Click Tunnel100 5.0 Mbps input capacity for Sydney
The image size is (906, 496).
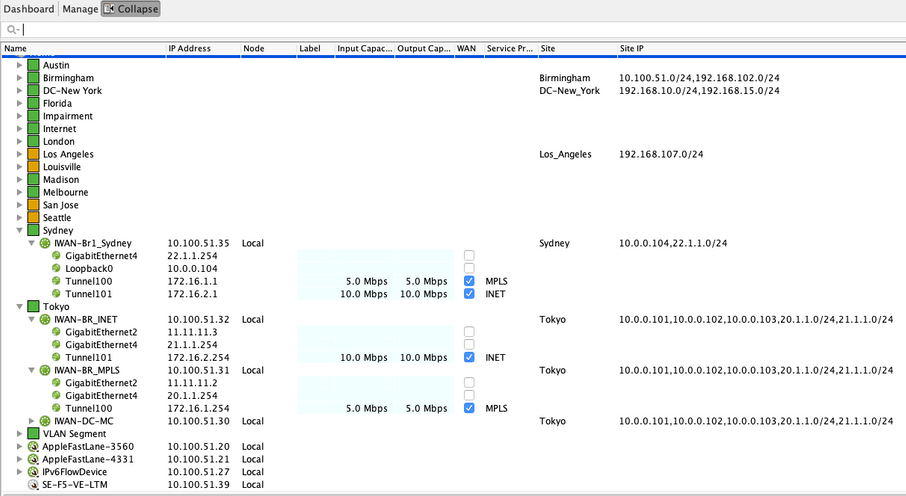click(x=366, y=282)
